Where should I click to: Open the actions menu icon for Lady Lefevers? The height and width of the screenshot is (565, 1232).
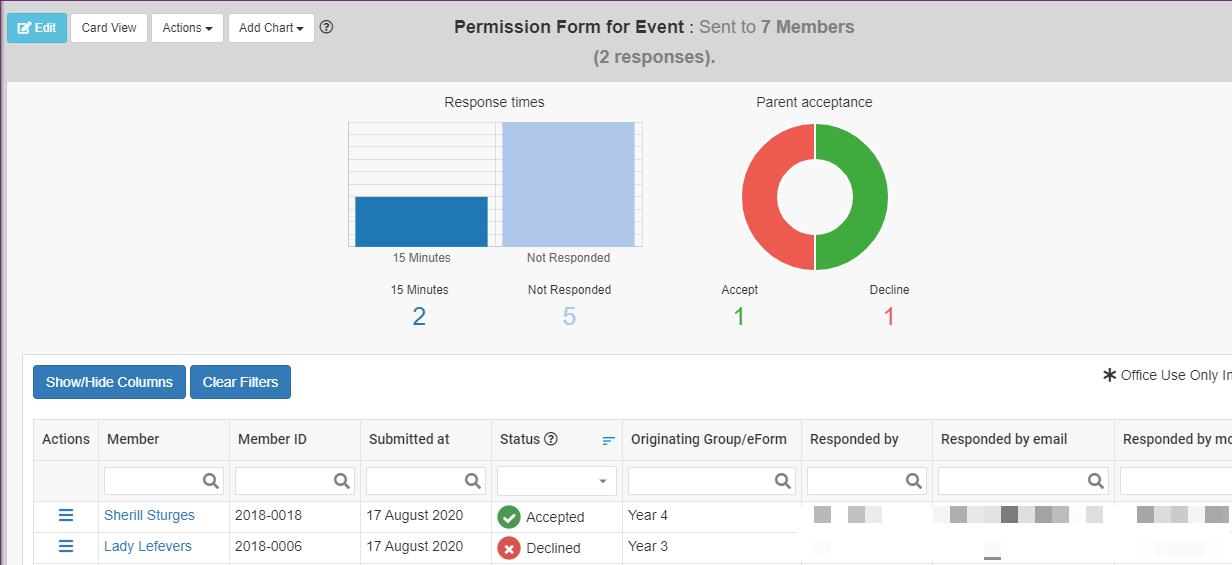click(x=66, y=546)
